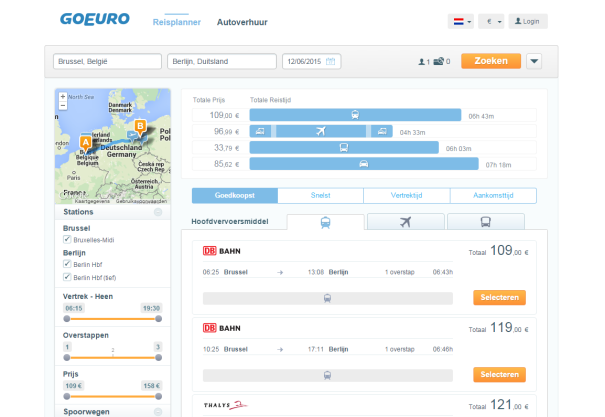Click the plane icon in 96,99 € bar
The width and height of the screenshot is (605, 417).
pyautogui.click(x=321, y=131)
